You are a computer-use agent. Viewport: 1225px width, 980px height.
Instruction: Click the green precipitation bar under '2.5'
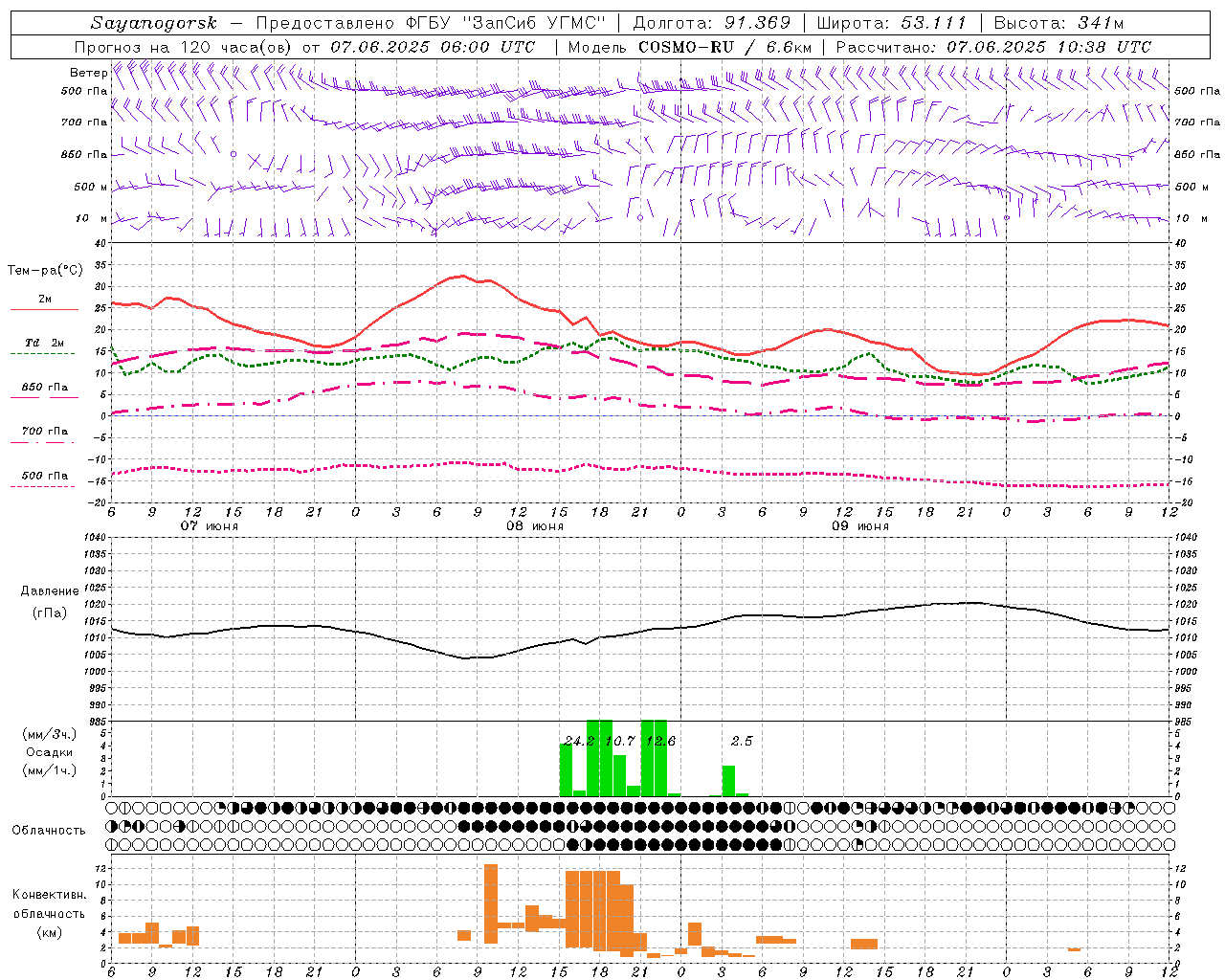tap(728, 781)
